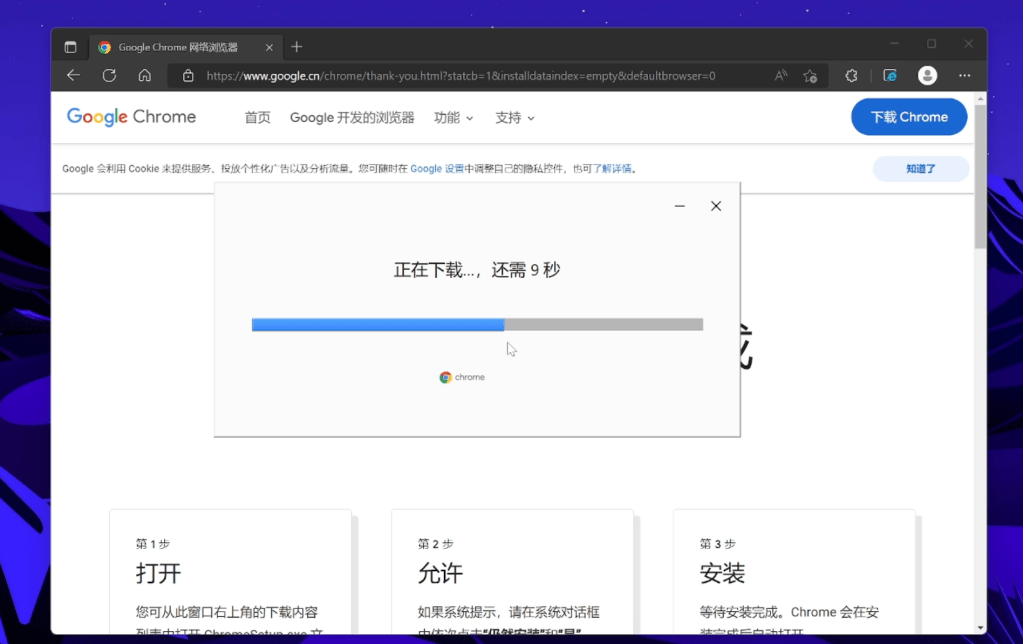Click the 第 2 步 允许 card

(512, 572)
